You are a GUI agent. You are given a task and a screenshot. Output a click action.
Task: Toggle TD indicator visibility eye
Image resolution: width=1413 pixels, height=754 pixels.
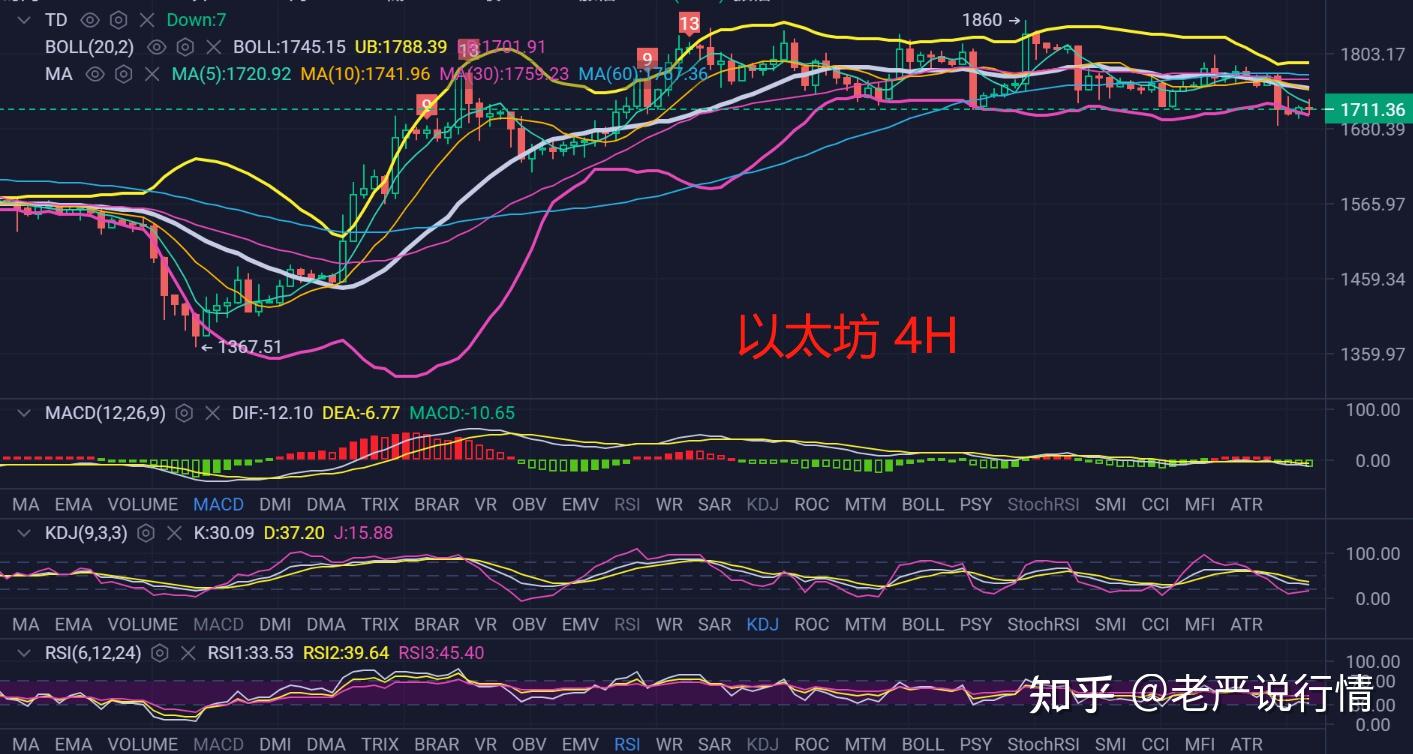pos(89,20)
